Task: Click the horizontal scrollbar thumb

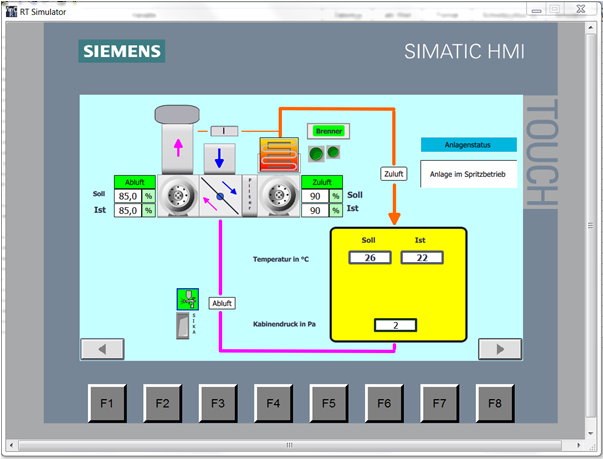Action: pyautogui.click(x=290, y=445)
